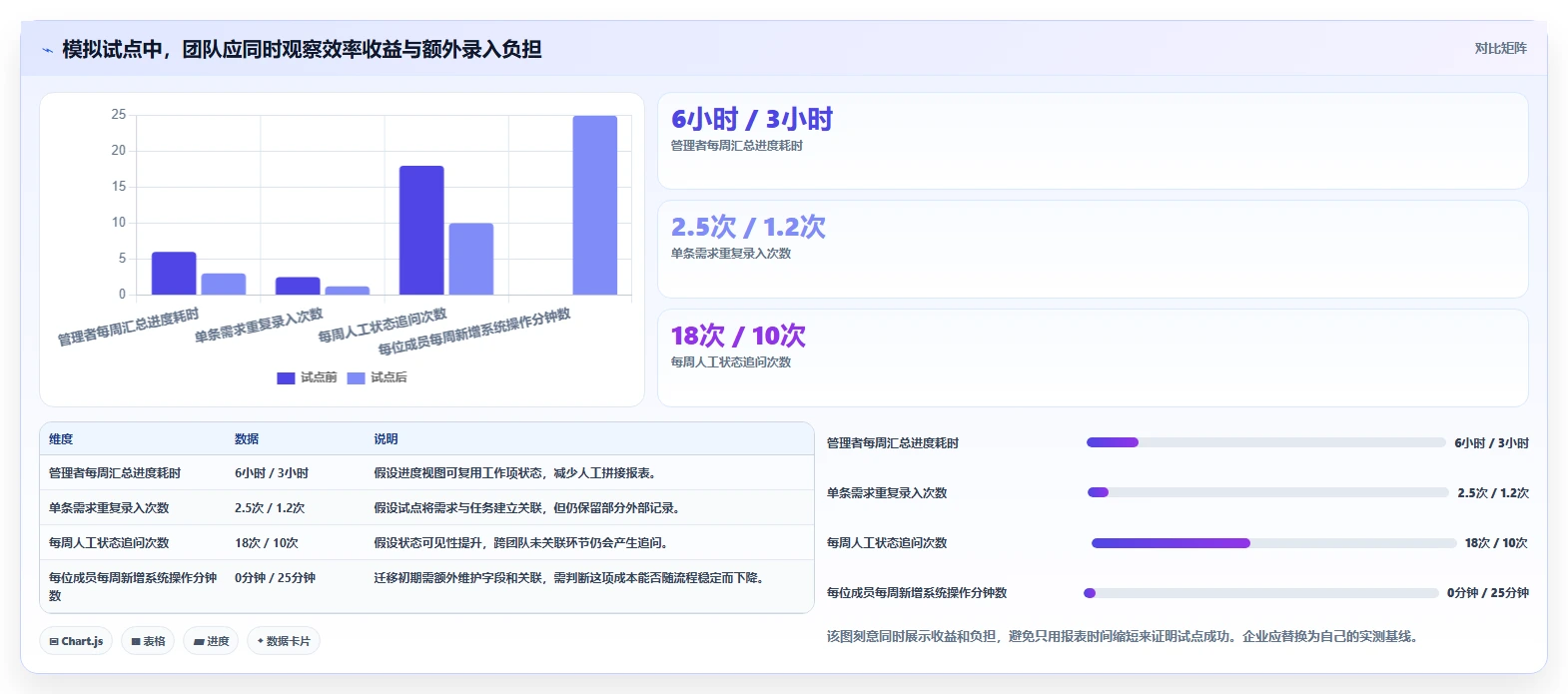Click the 试点后 bar for 每周人工状态追问次数
The image size is (1568, 694).
pyautogui.click(x=471, y=259)
